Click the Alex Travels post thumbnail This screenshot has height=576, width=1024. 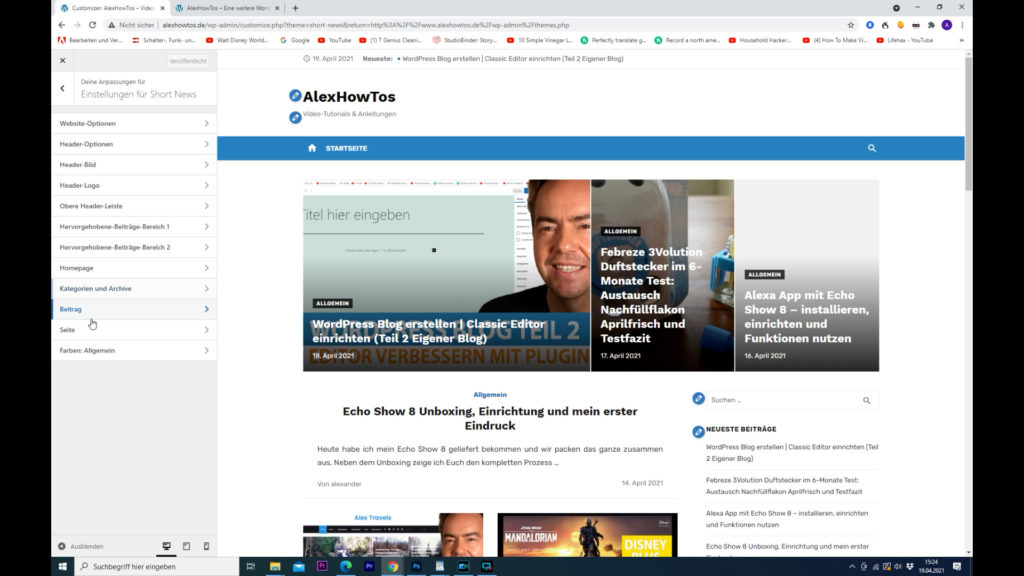pos(393,535)
